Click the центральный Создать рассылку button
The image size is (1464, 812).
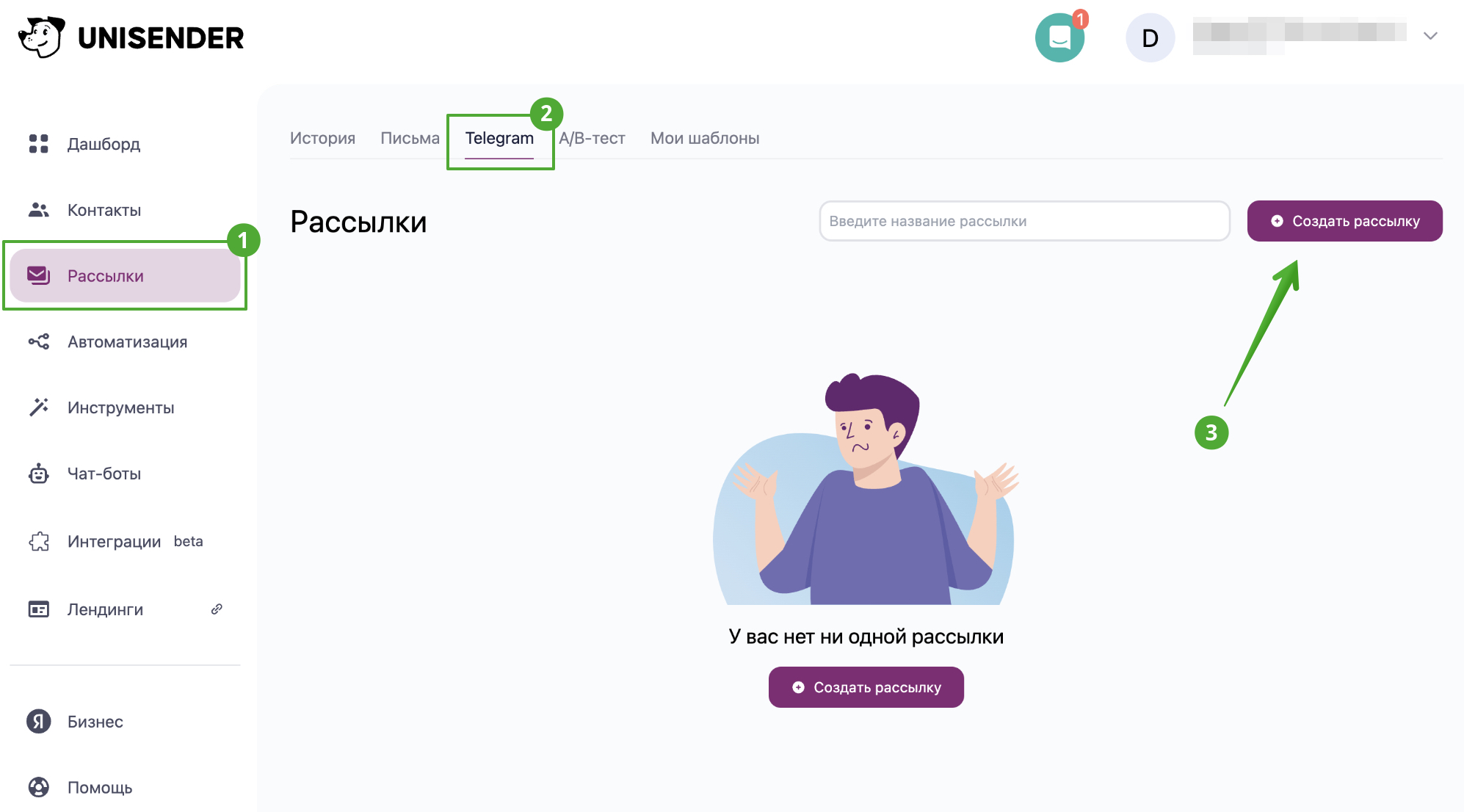click(866, 686)
